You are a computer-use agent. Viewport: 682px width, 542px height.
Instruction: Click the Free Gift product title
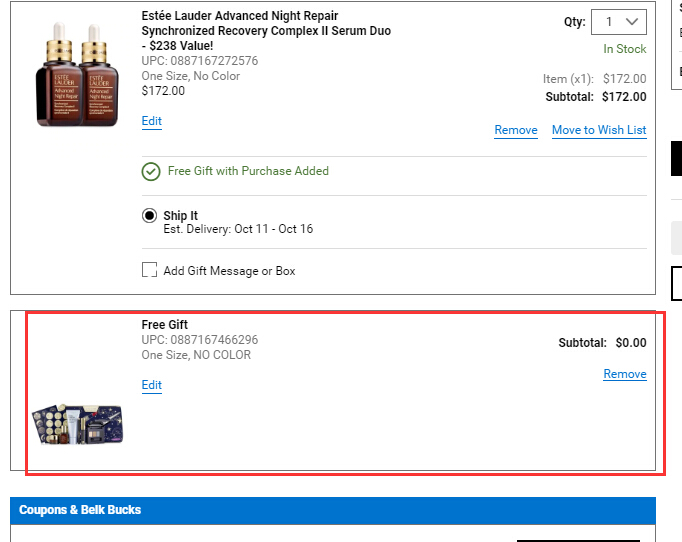click(x=164, y=325)
